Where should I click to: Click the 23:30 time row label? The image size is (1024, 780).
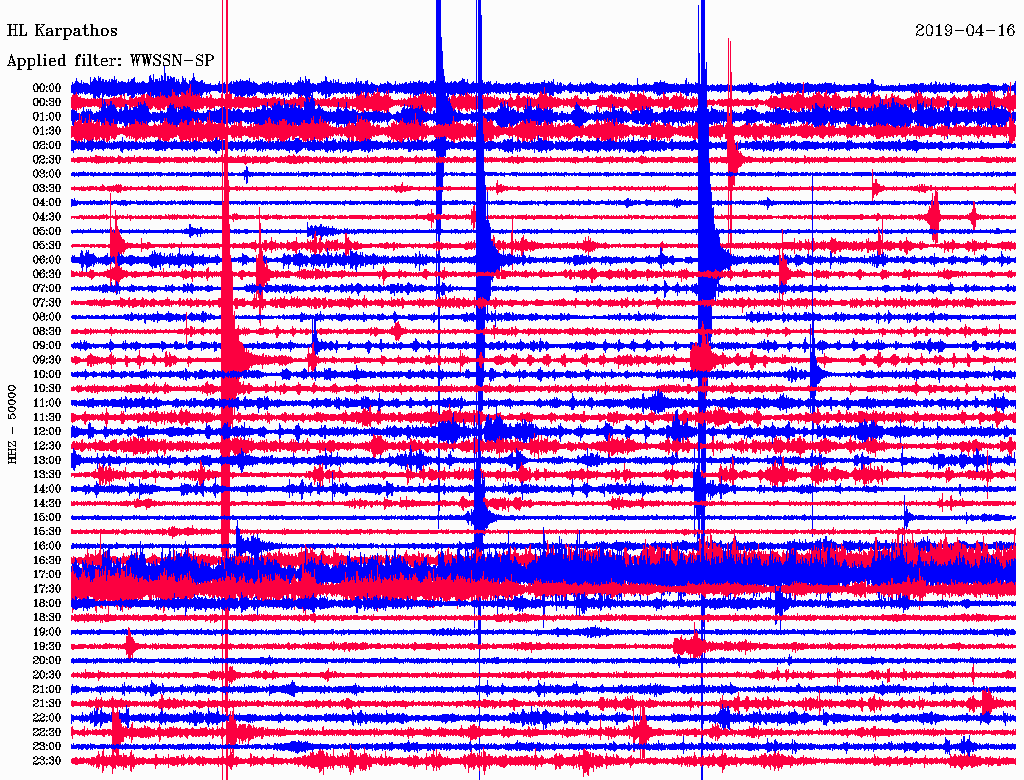click(x=47, y=761)
